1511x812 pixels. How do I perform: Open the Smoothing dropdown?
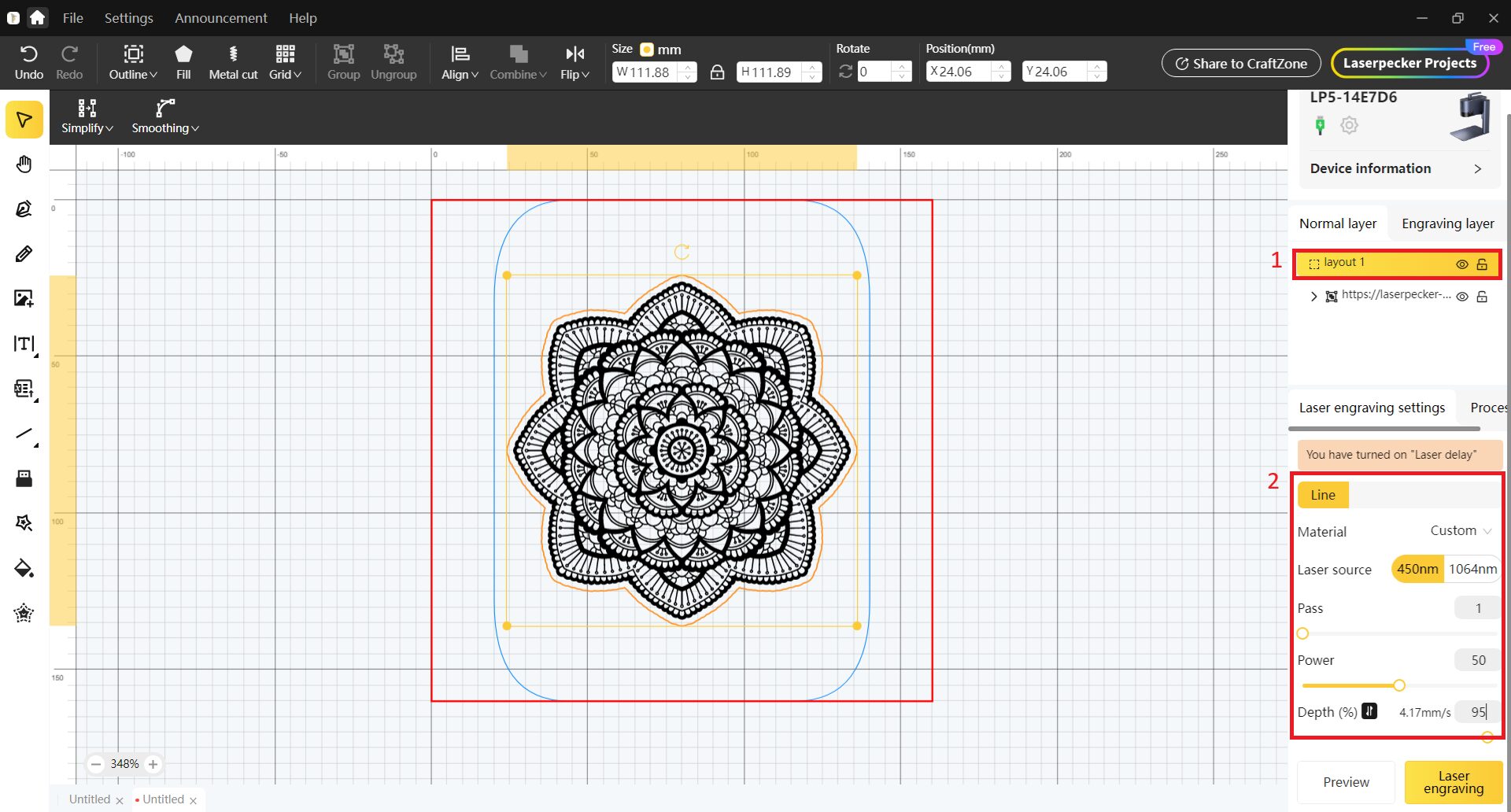point(165,116)
